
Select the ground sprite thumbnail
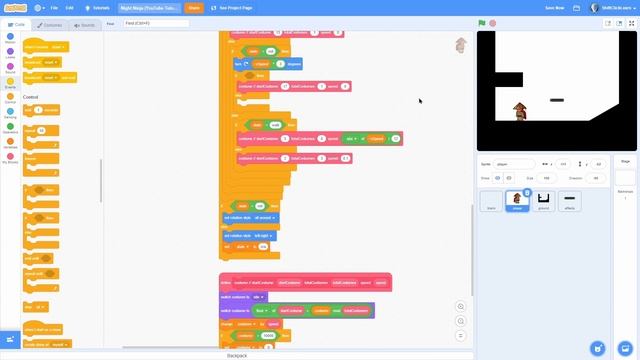coord(543,201)
